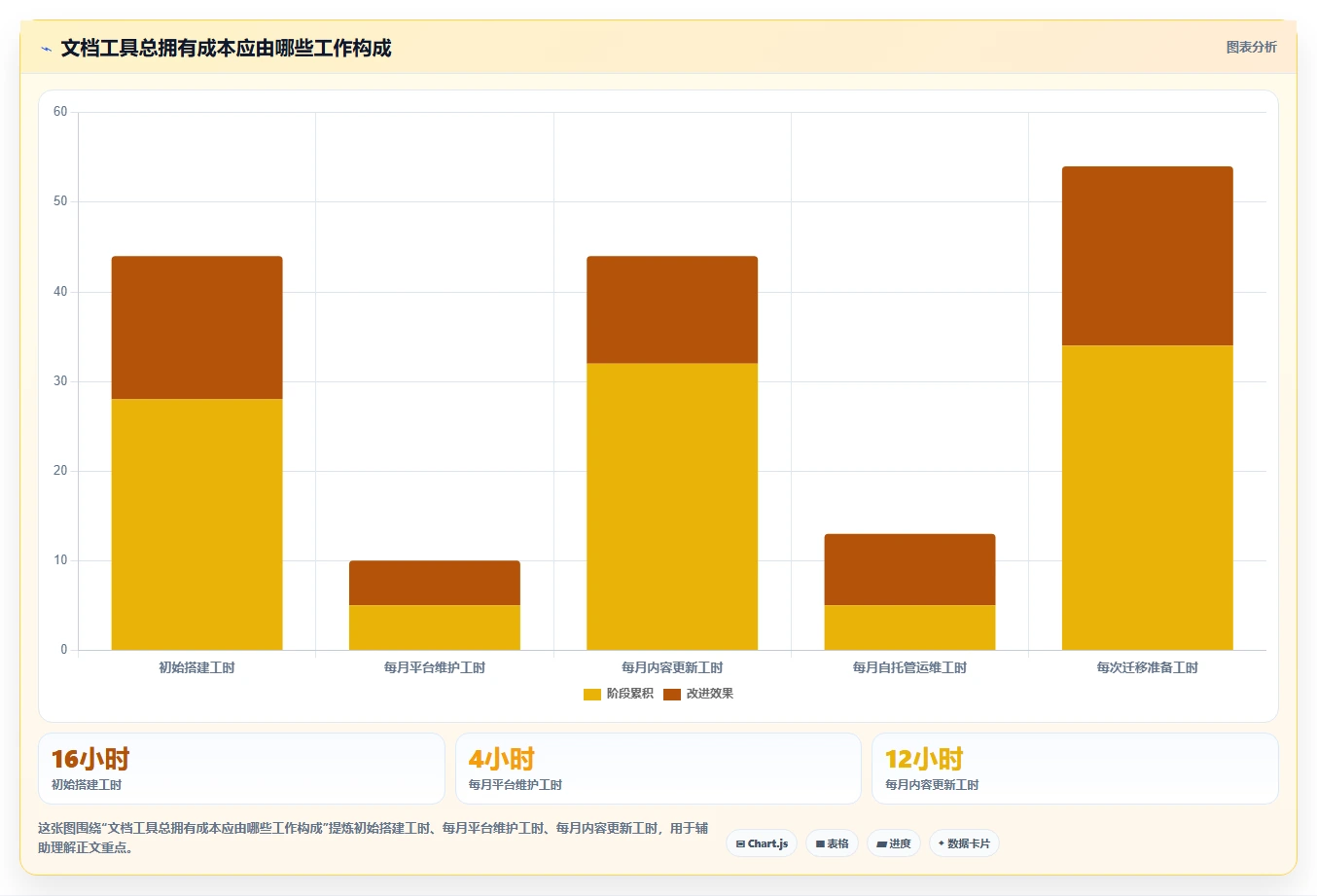Click the lightning icon beside the chart title
Screen dimensions: 1317x896
pos(46,49)
